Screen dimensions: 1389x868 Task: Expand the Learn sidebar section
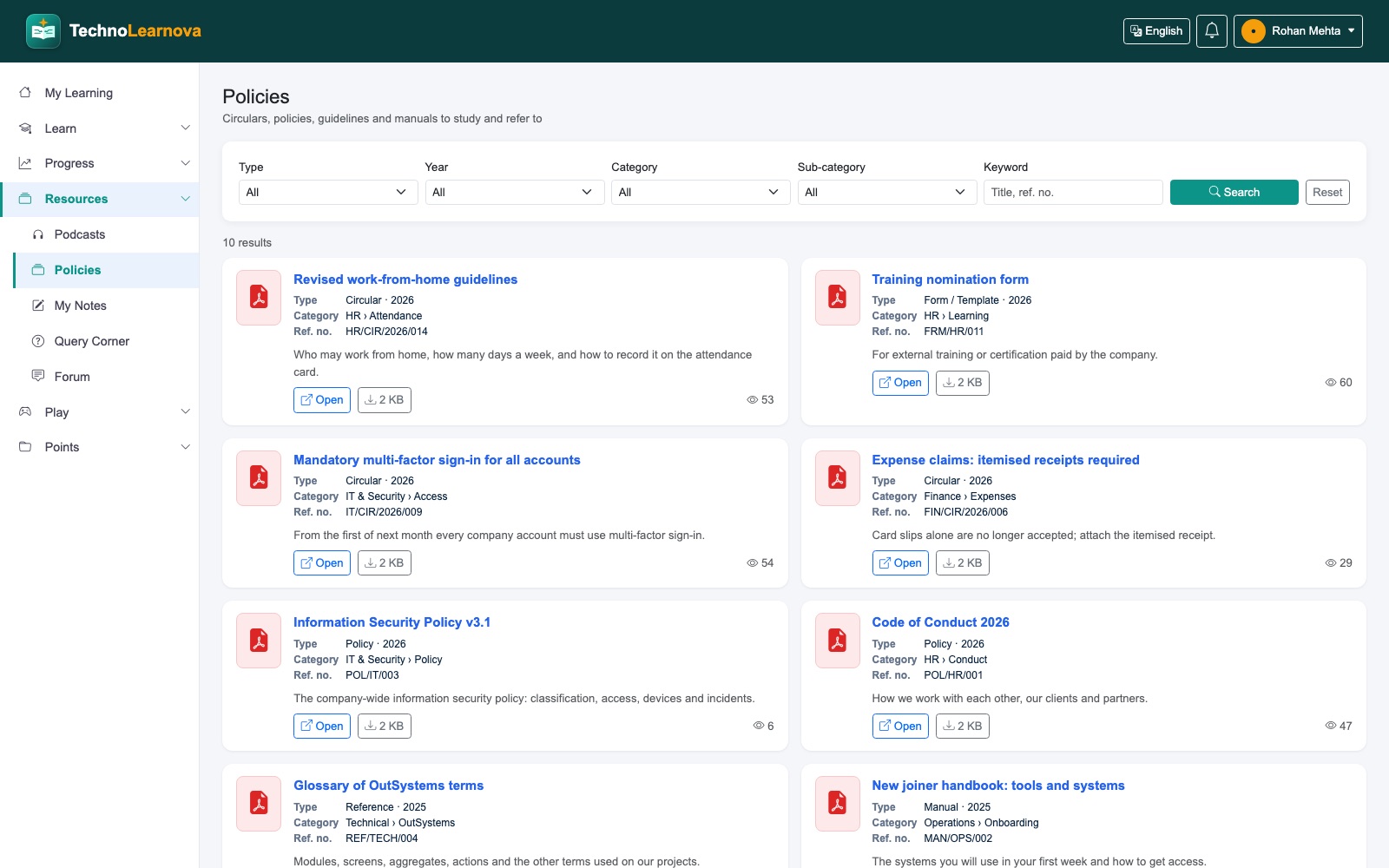tap(100, 128)
